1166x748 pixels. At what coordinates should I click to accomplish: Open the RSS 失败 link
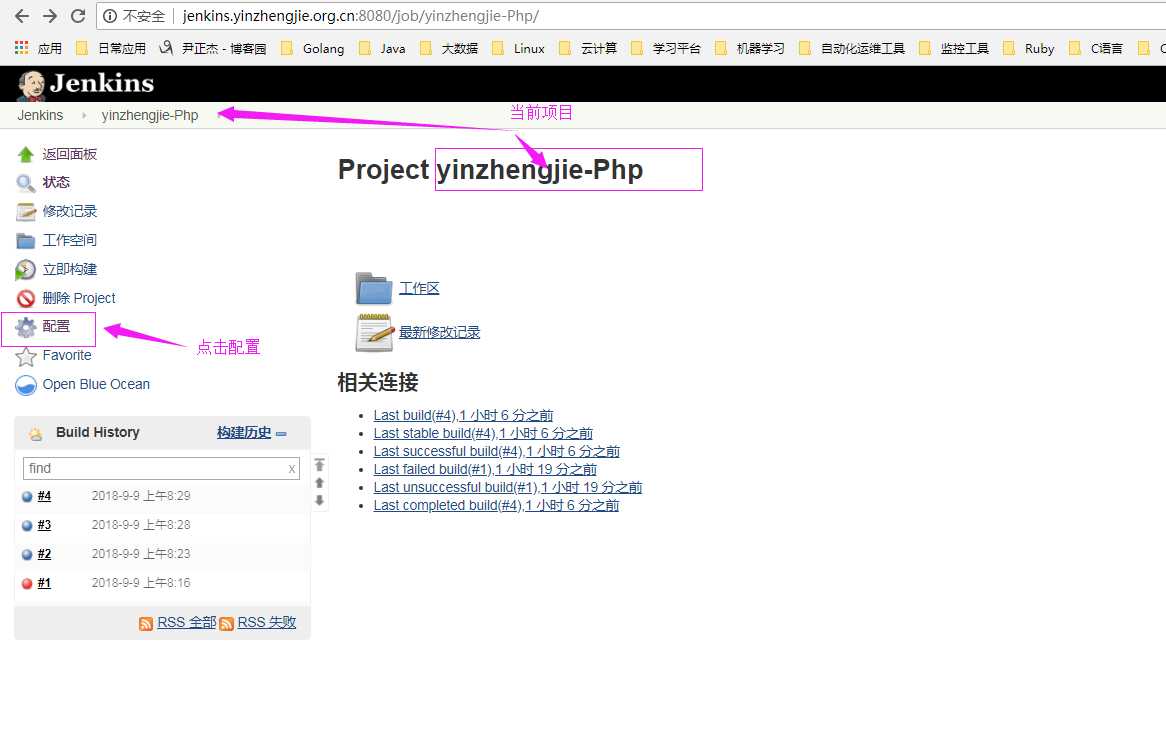[267, 622]
